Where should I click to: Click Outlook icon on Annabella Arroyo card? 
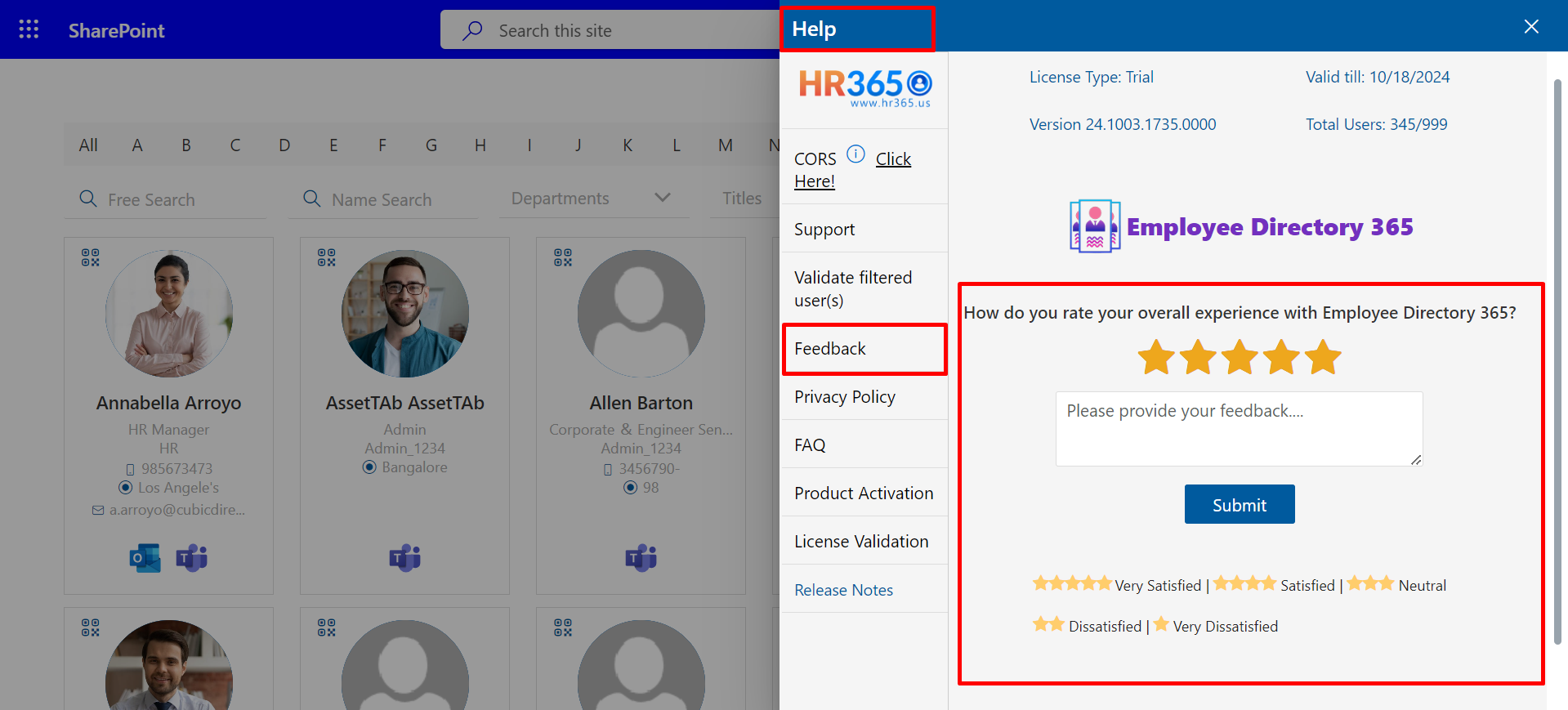click(x=145, y=558)
